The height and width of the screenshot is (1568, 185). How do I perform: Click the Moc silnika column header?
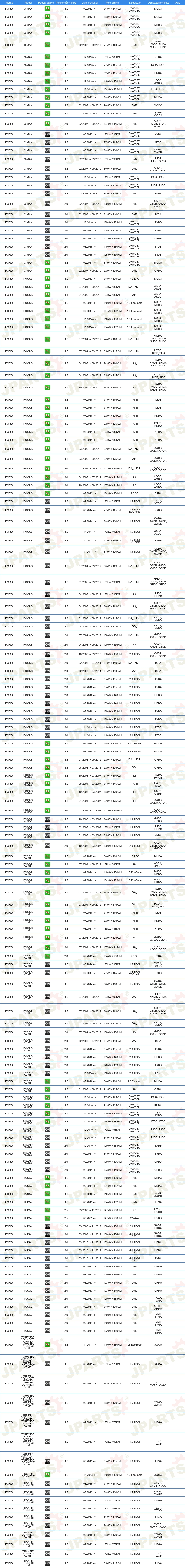coord(112,2)
